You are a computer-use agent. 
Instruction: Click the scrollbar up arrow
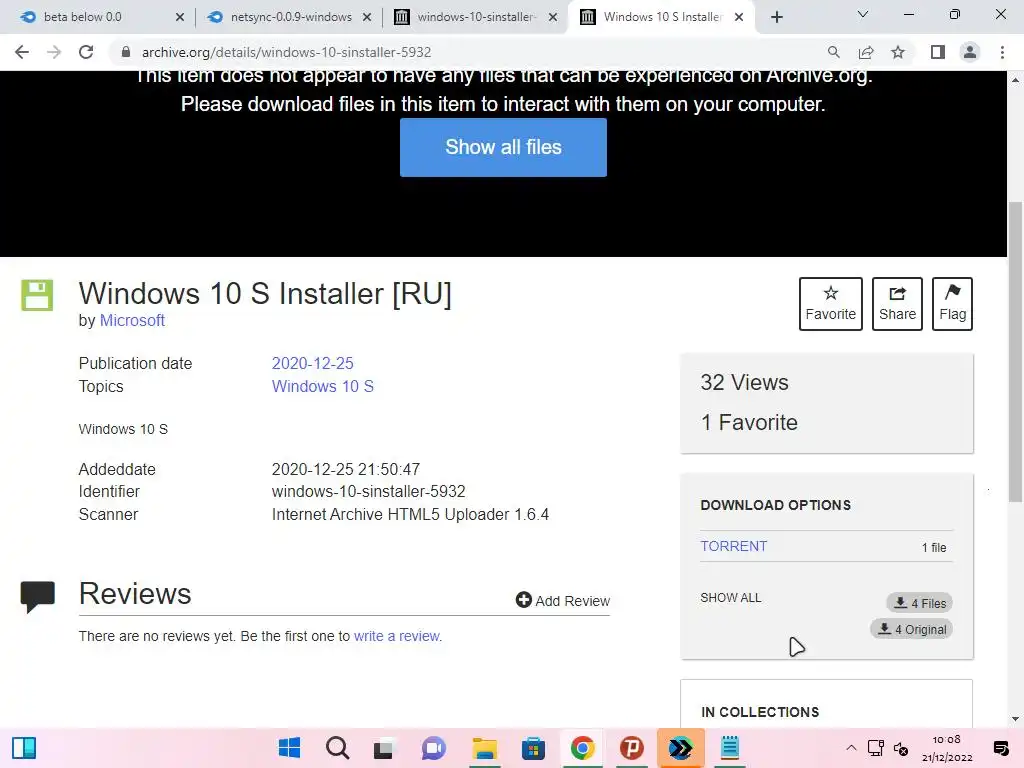(1016, 80)
